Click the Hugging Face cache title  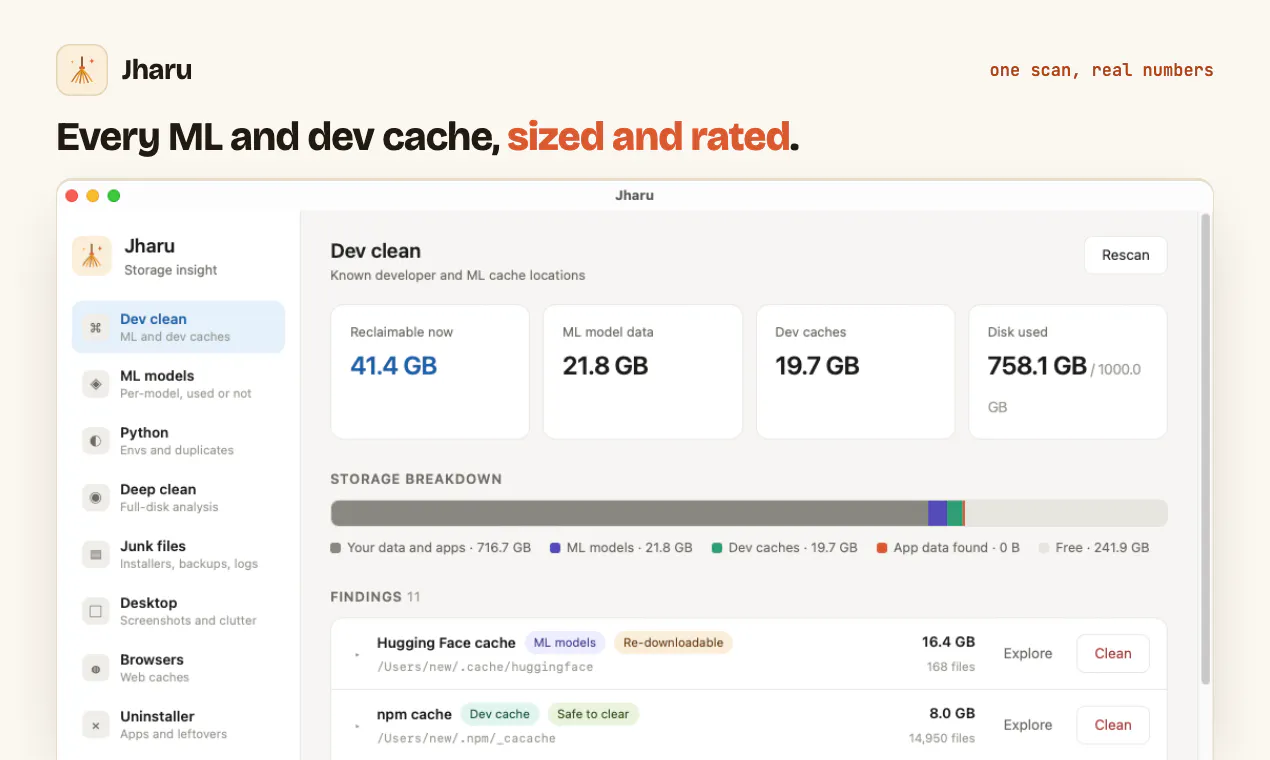coord(446,643)
